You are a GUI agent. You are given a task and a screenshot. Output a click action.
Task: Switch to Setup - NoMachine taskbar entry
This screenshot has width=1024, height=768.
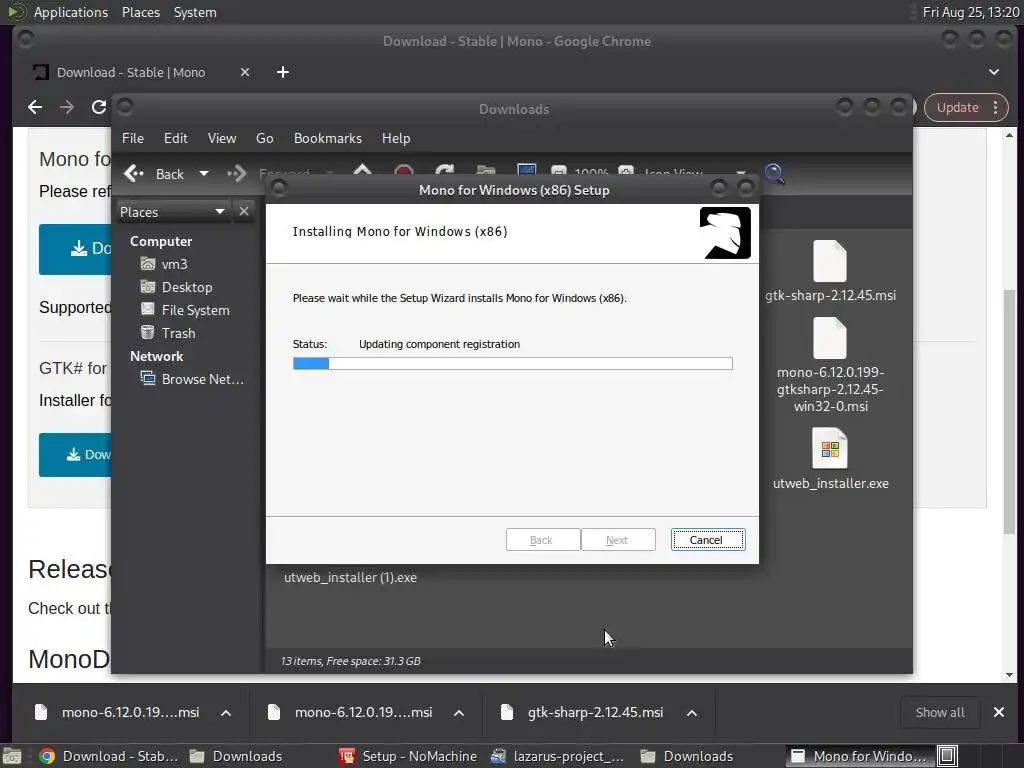click(x=409, y=756)
